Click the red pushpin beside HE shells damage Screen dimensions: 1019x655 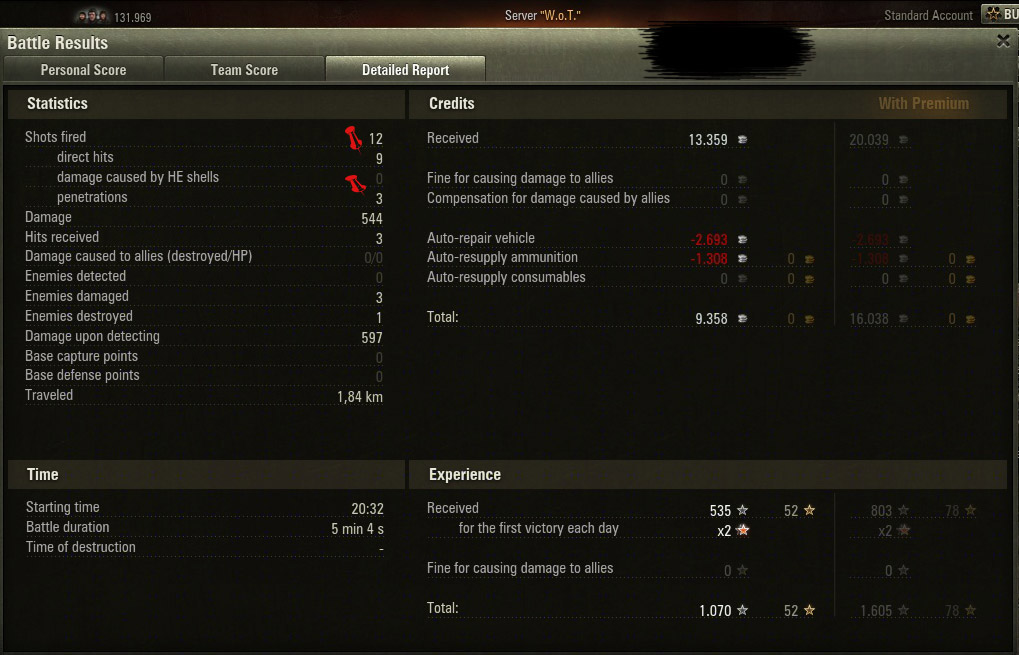(x=355, y=184)
